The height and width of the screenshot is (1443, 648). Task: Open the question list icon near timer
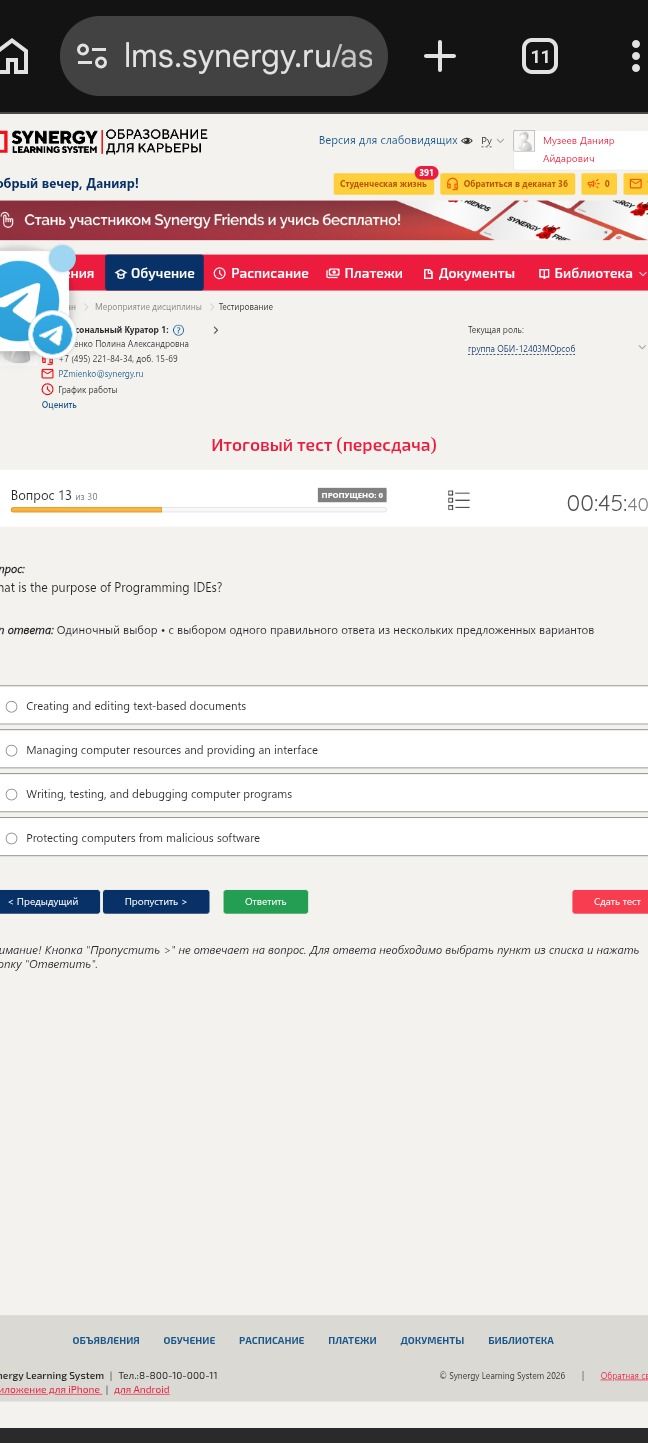point(459,500)
